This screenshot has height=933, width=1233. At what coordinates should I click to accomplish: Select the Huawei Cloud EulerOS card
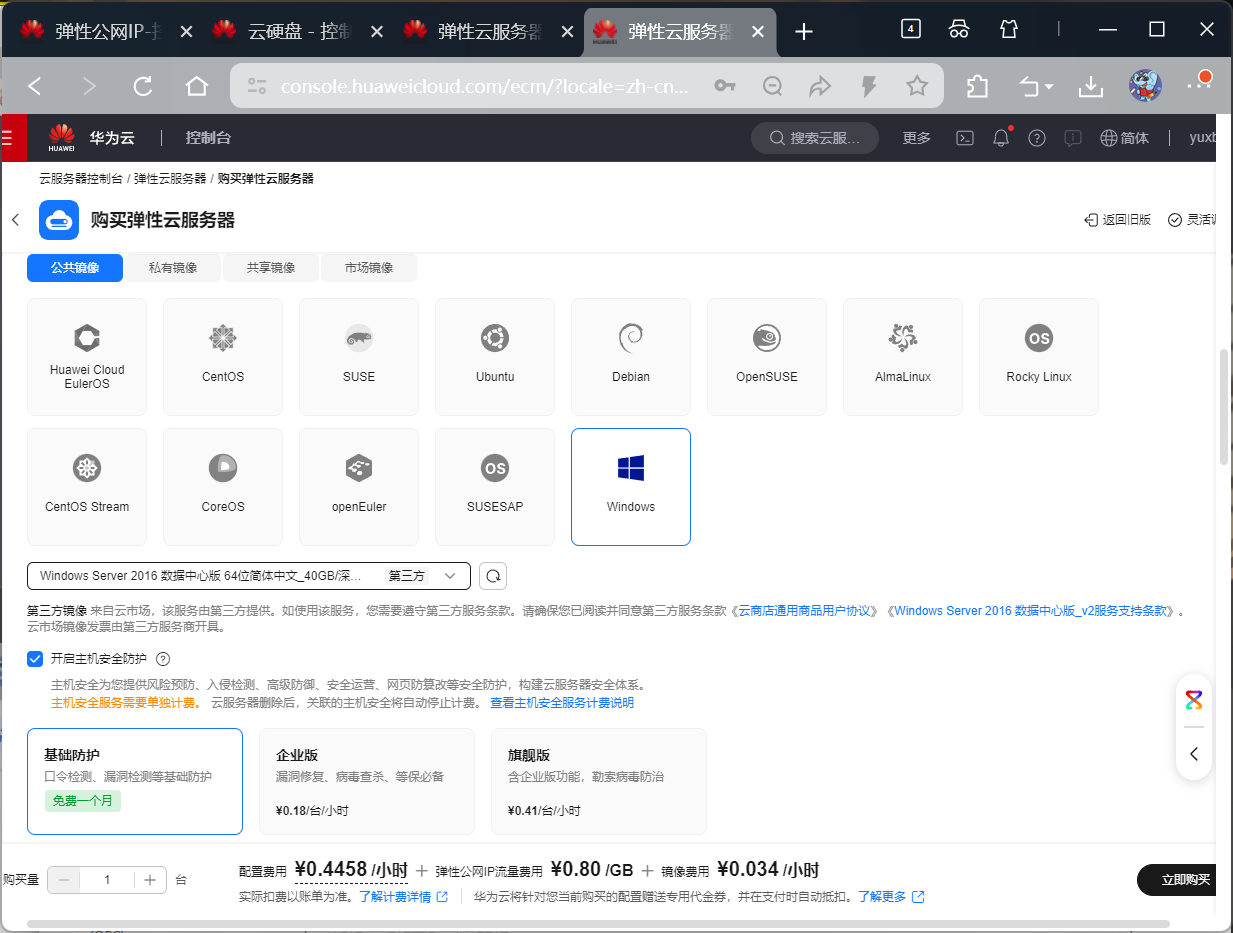tap(87, 357)
